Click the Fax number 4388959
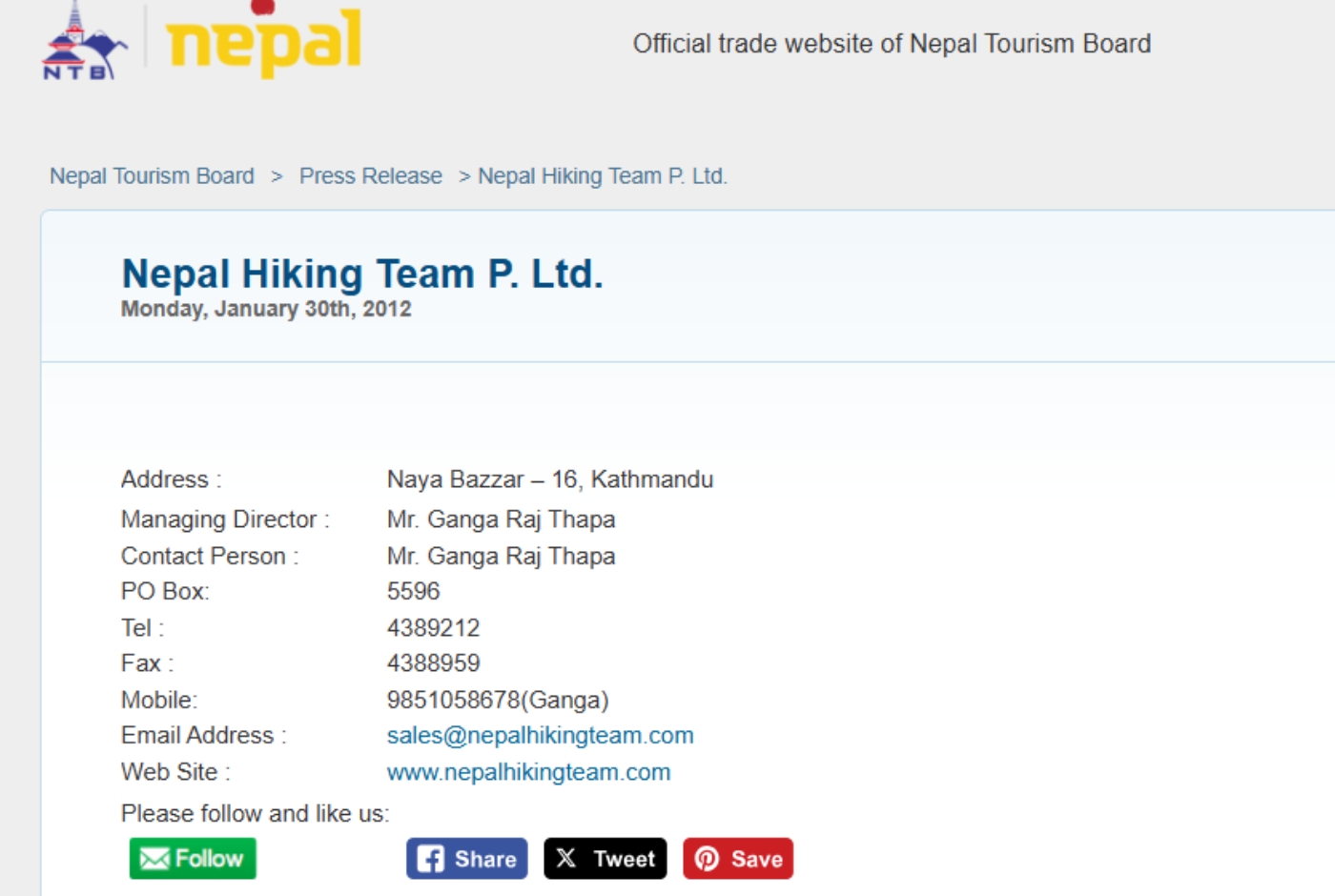Image resolution: width=1335 pixels, height=896 pixels. click(x=433, y=663)
